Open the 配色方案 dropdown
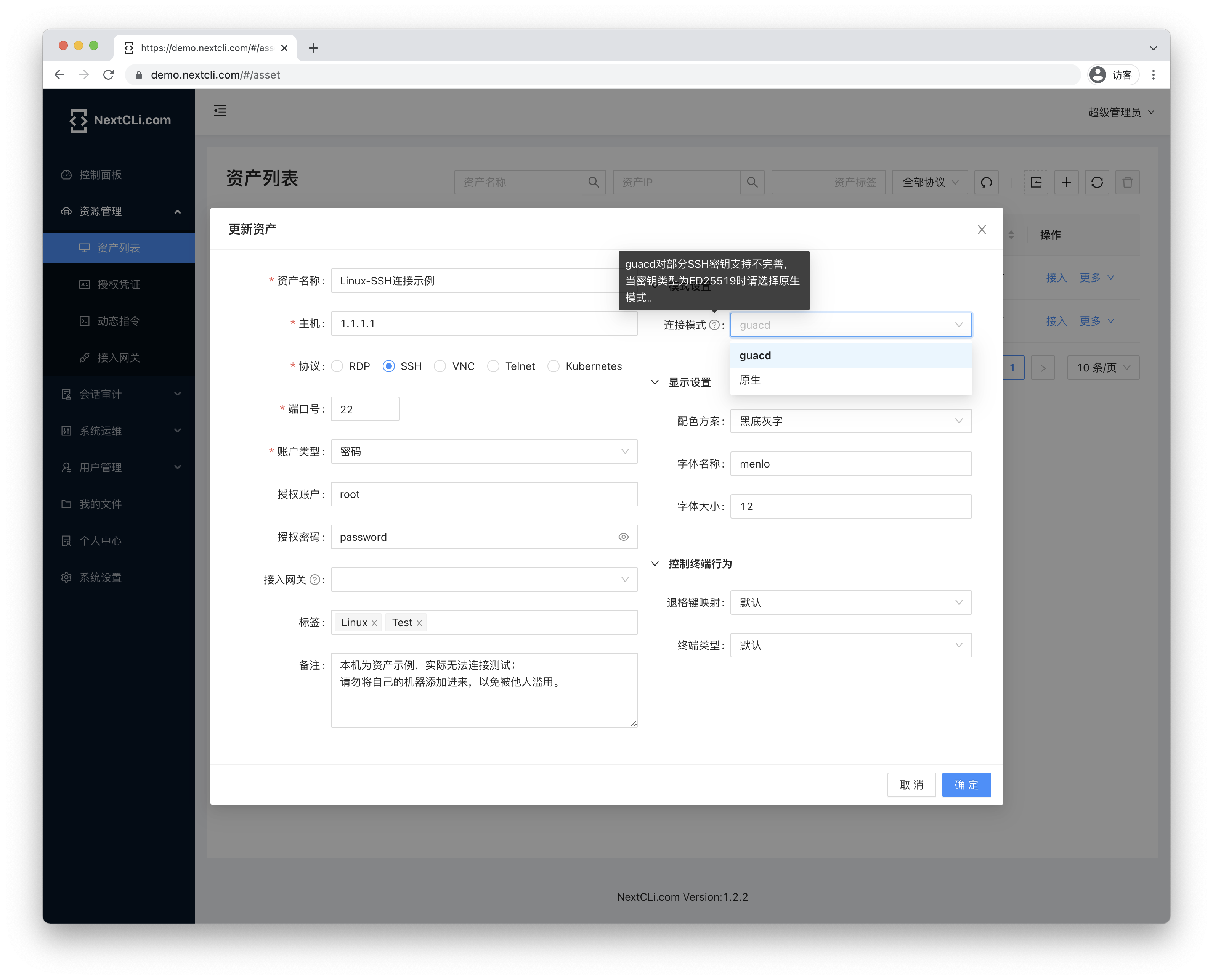Image resolution: width=1213 pixels, height=980 pixels. (851, 421)
